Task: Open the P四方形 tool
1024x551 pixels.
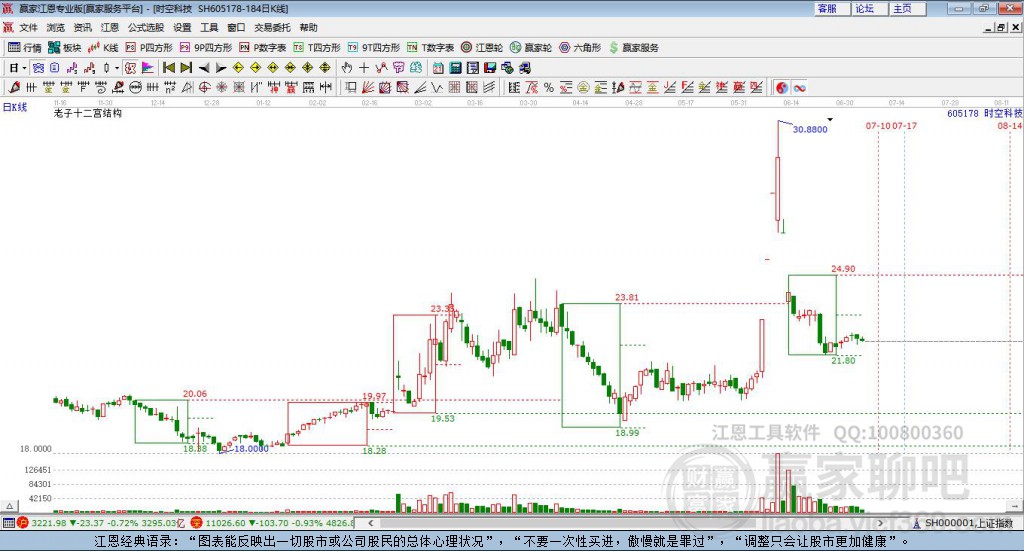Action: point(149,48)
